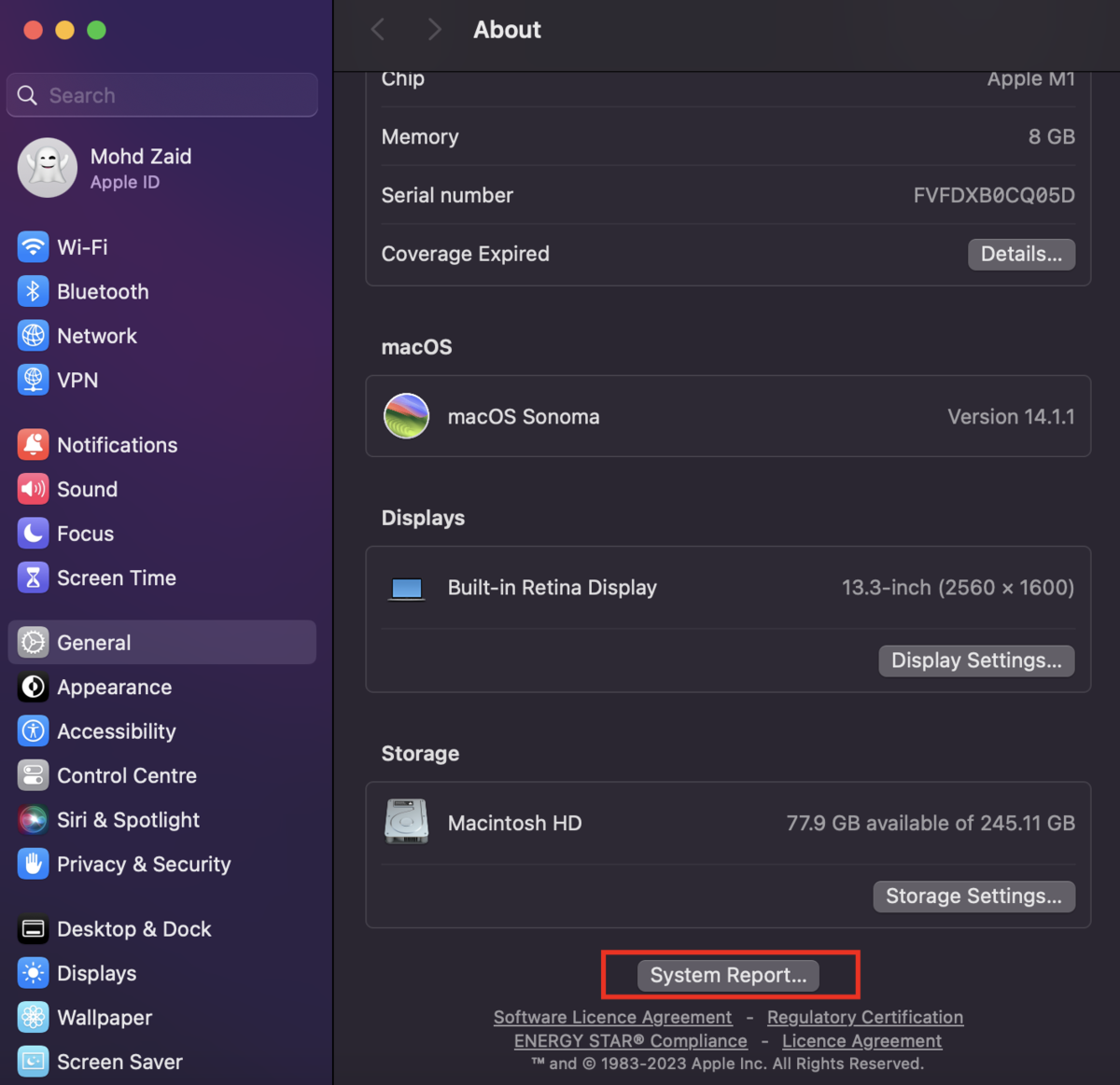The width and height of the screenshot is (1120, 1085).
Task: Open the Software Licence Agreement link
Action: tap(612, 1017)
